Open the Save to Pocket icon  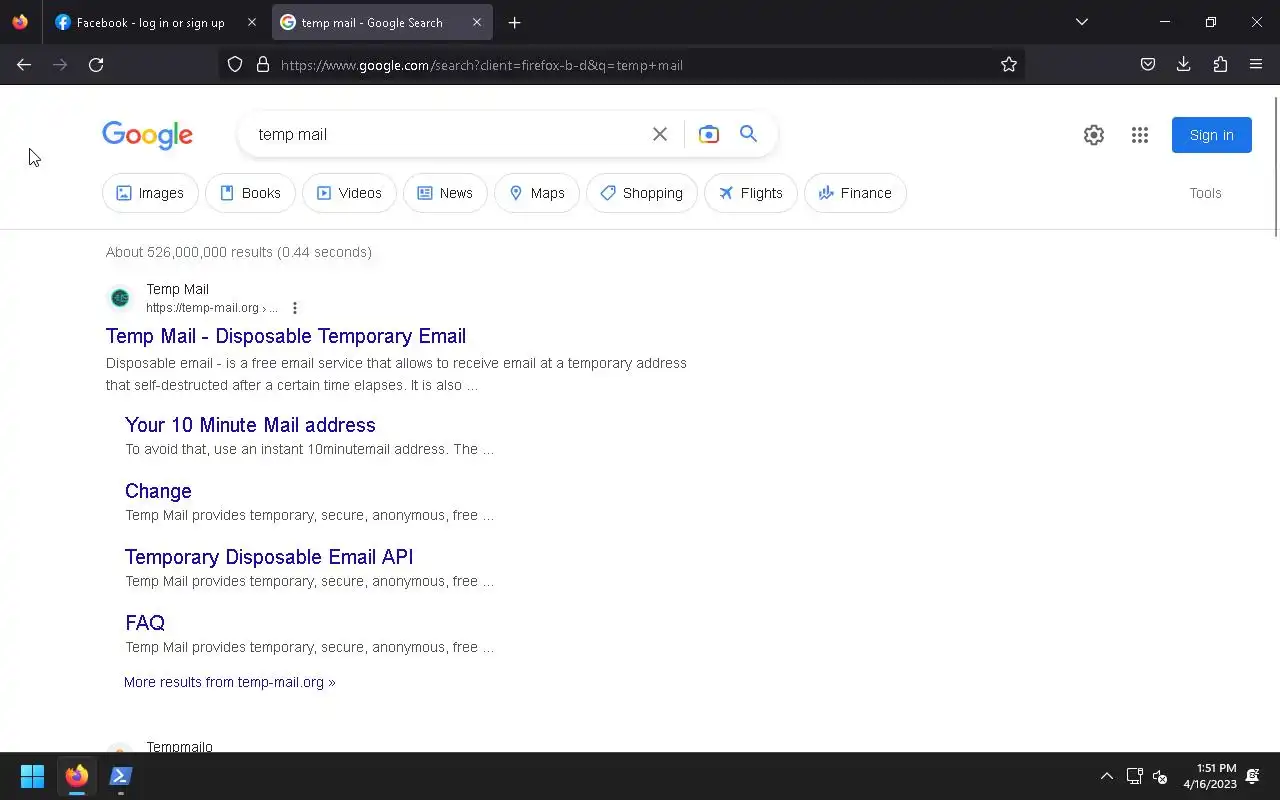click(x=1148, y=65)
